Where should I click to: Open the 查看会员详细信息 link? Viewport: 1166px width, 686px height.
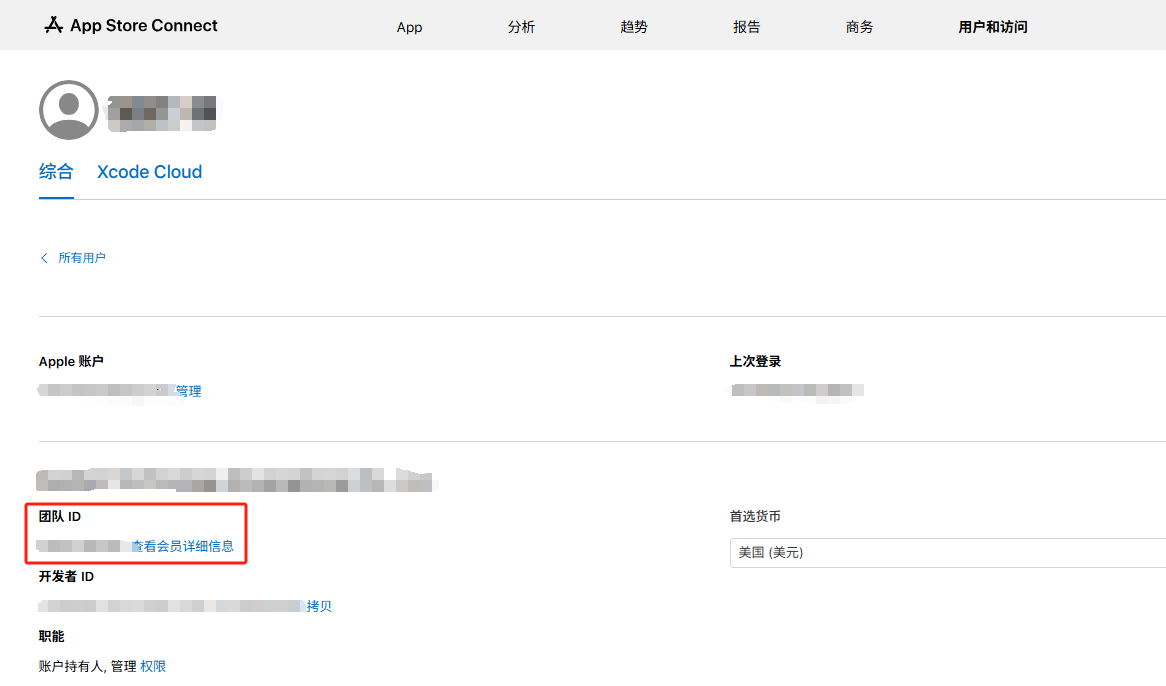[182, 546]
